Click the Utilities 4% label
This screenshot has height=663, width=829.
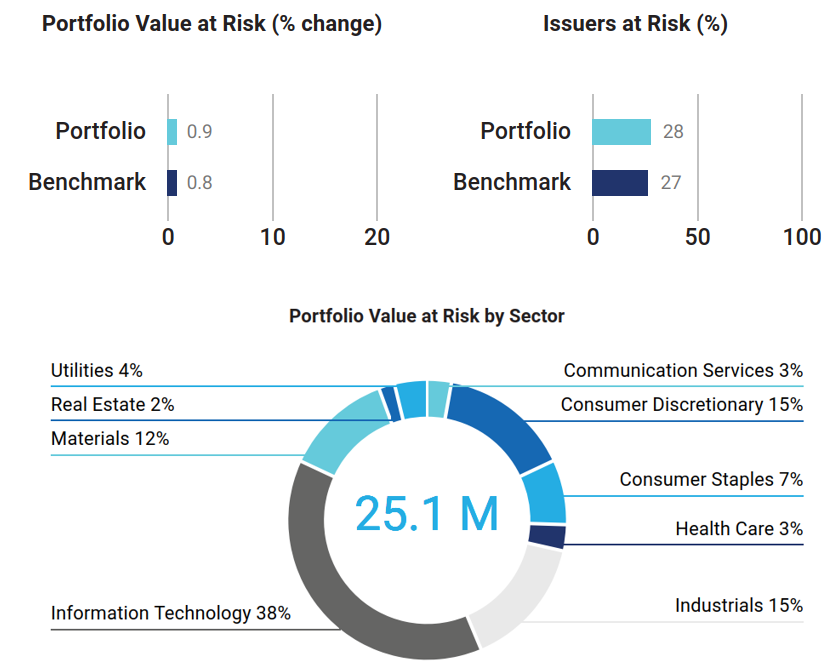click(x=97, y=371)
